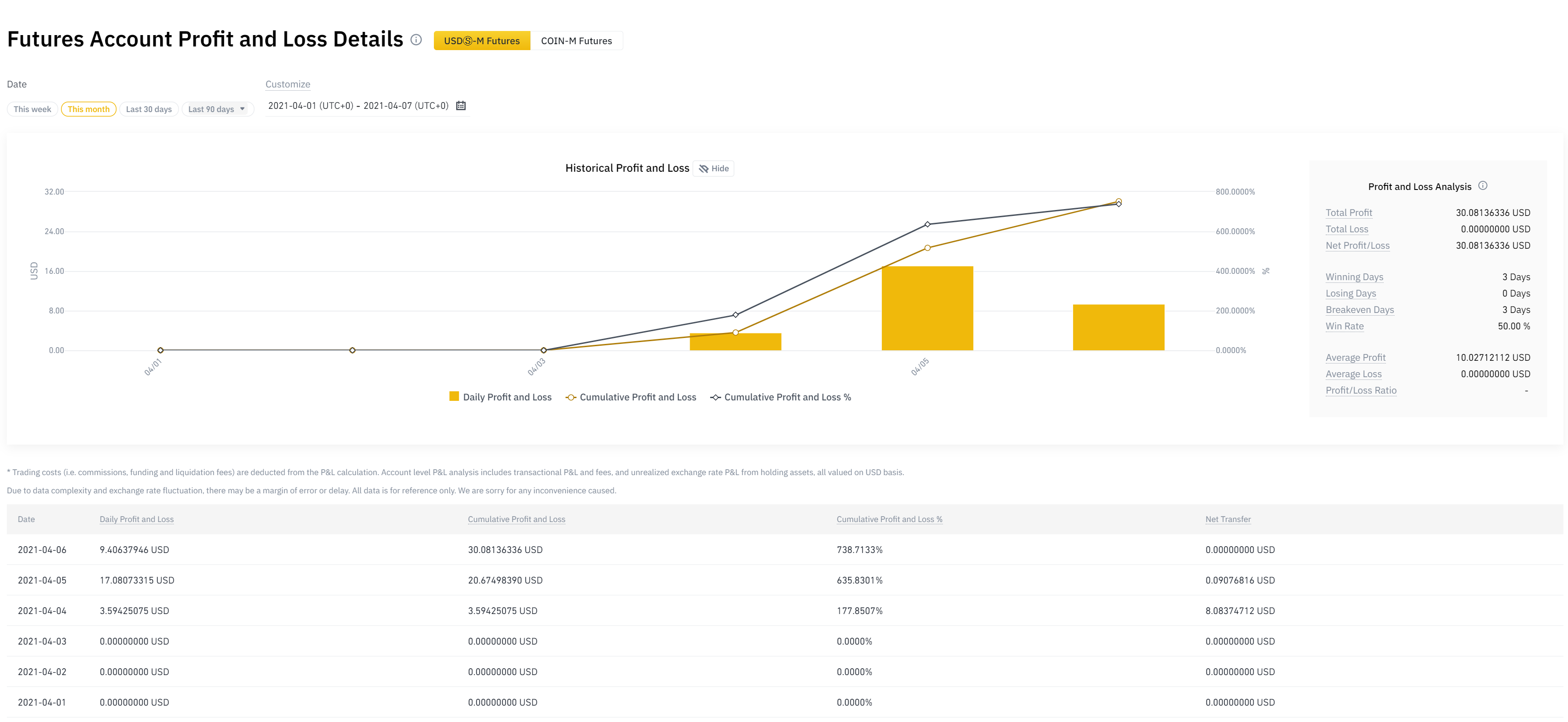Image resolution: width=1568 pixels, height=722 pixels.
Task: Switch to the COIN-M Futures tab
Action: (x=576, y=41)
